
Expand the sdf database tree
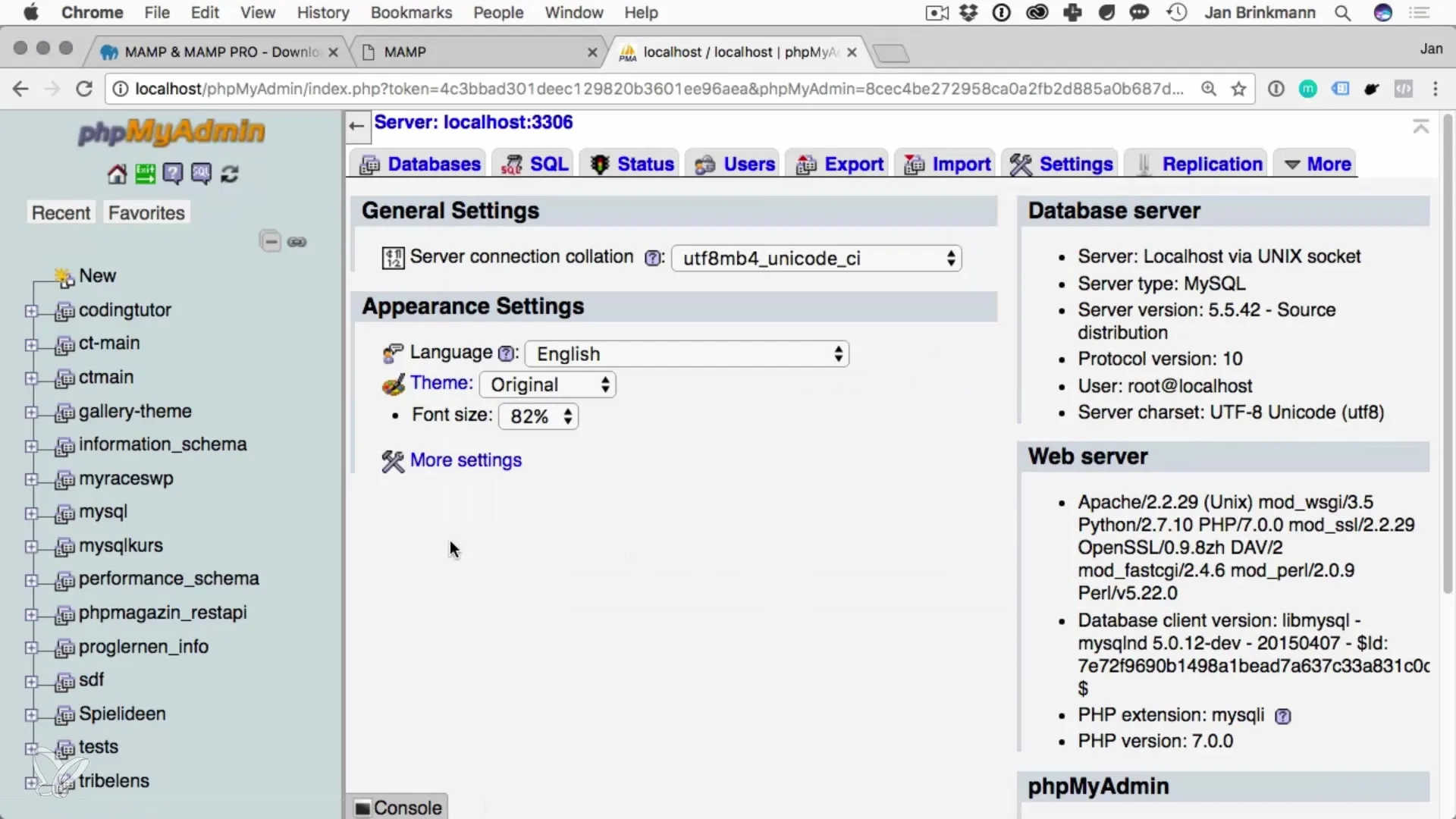(31, 682)
